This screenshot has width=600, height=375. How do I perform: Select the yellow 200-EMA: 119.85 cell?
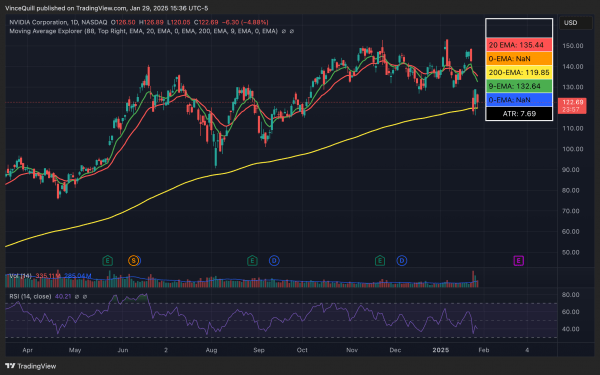coord(519,72)
